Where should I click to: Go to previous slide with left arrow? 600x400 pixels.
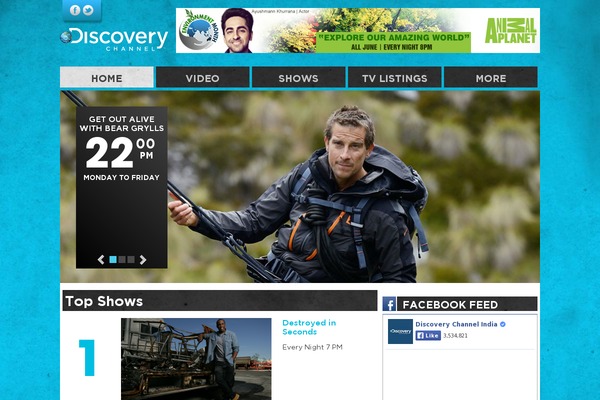point(101,260)
